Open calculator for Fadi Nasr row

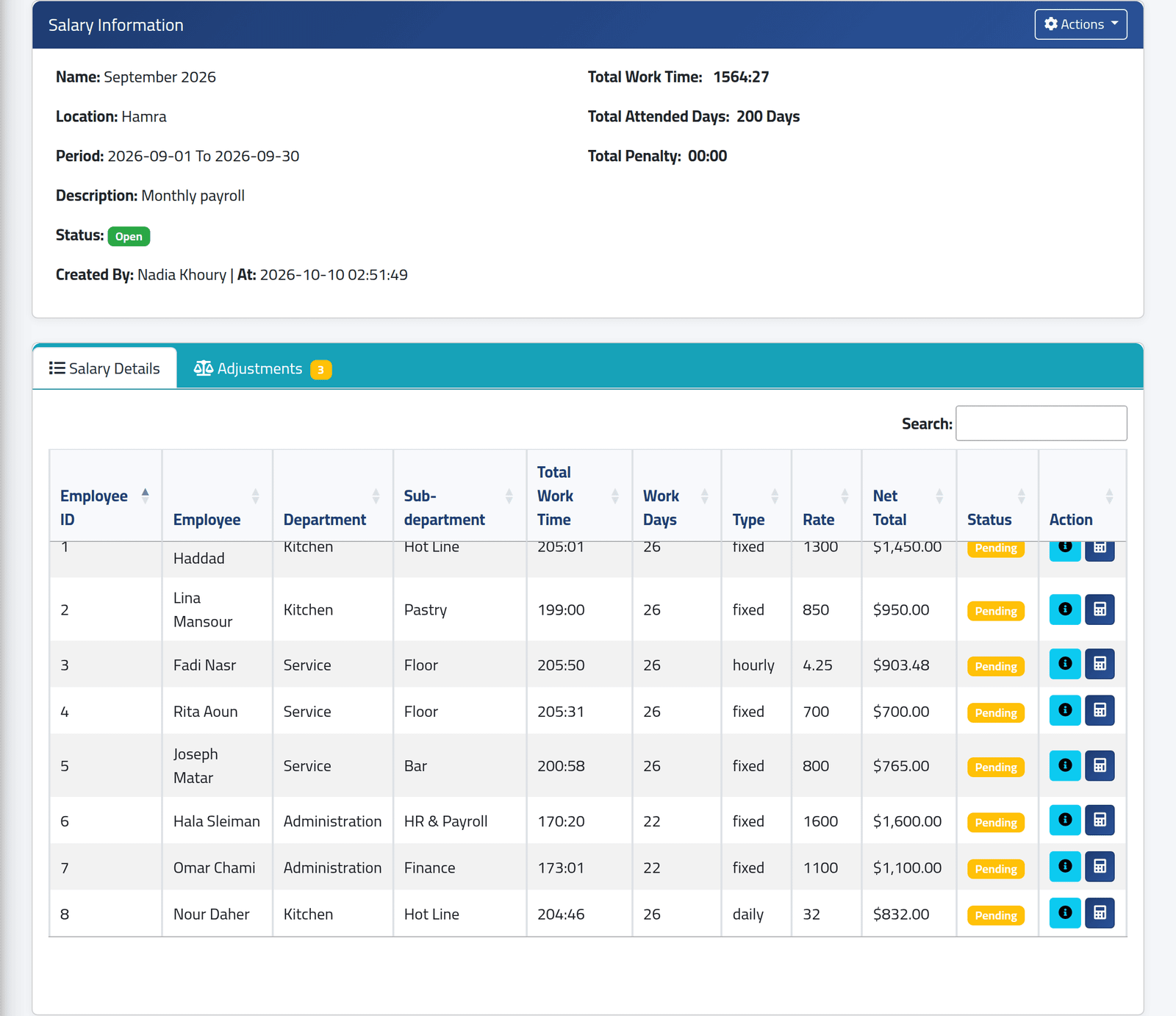click(1100, 664)
